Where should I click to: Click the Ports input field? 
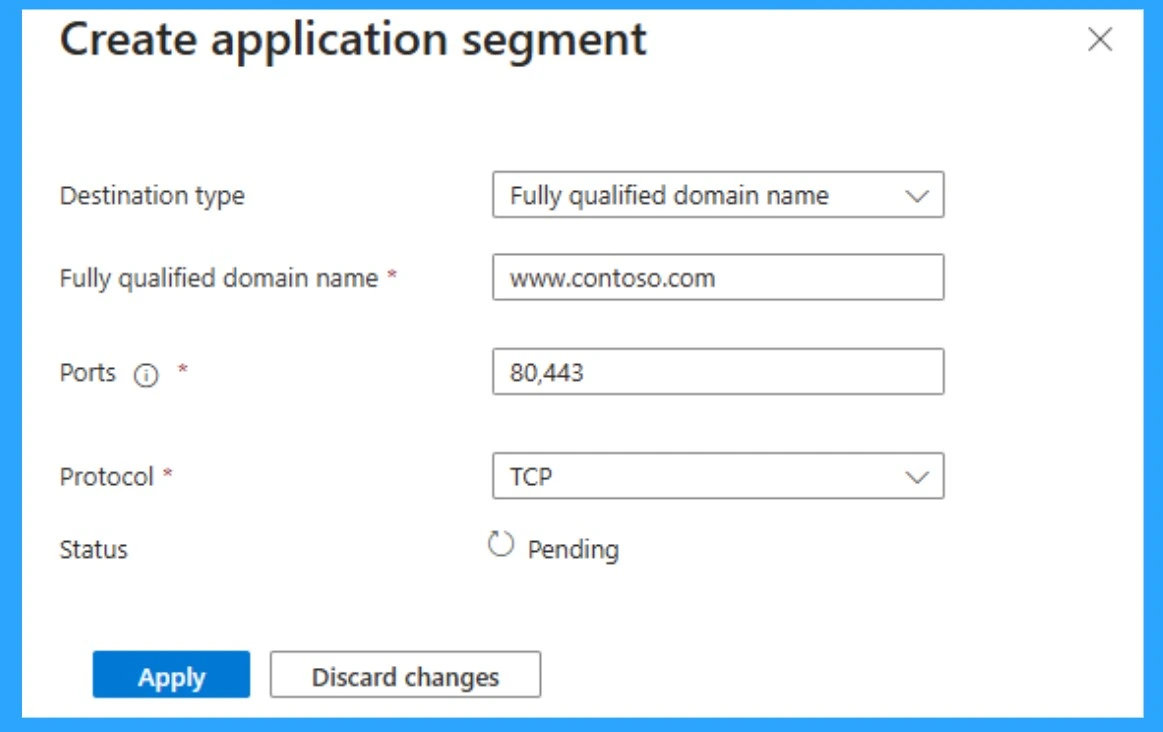click(718, 372)
